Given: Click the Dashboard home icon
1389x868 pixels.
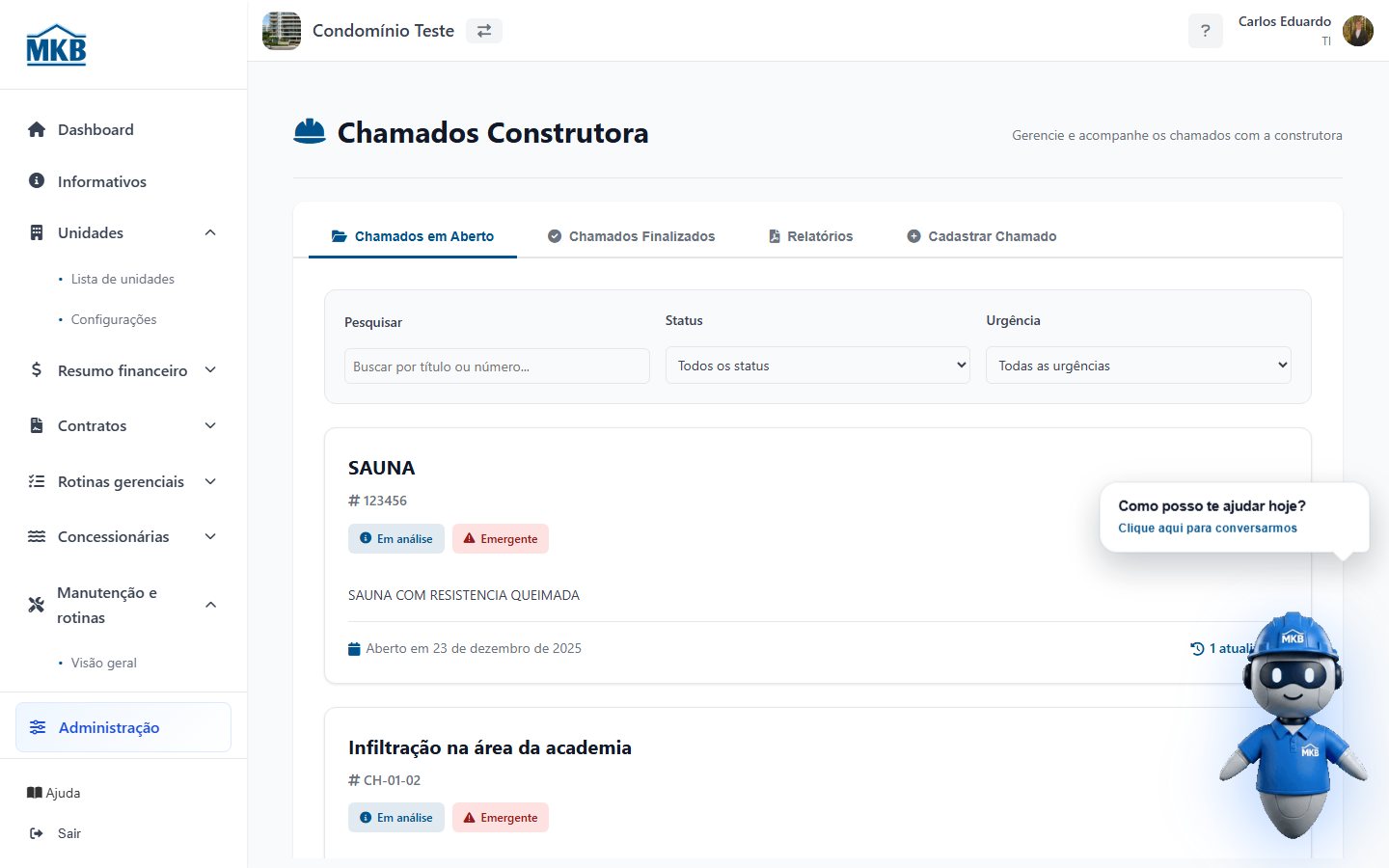Looking at the screenshot, I should (37, 129).
